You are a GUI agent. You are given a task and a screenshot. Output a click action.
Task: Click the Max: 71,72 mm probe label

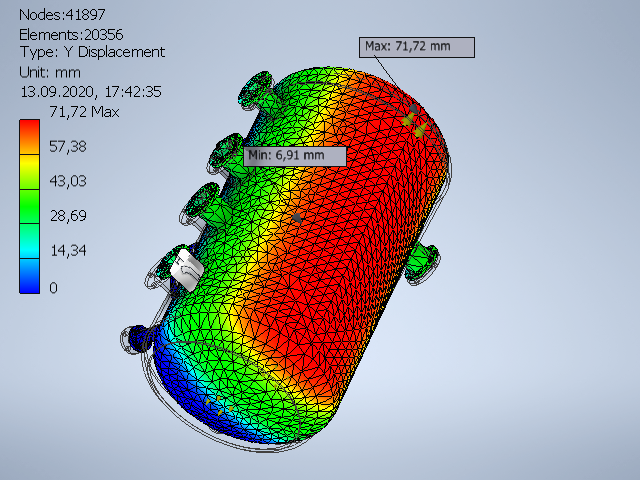pyautogui.click(x=417, y=47)
